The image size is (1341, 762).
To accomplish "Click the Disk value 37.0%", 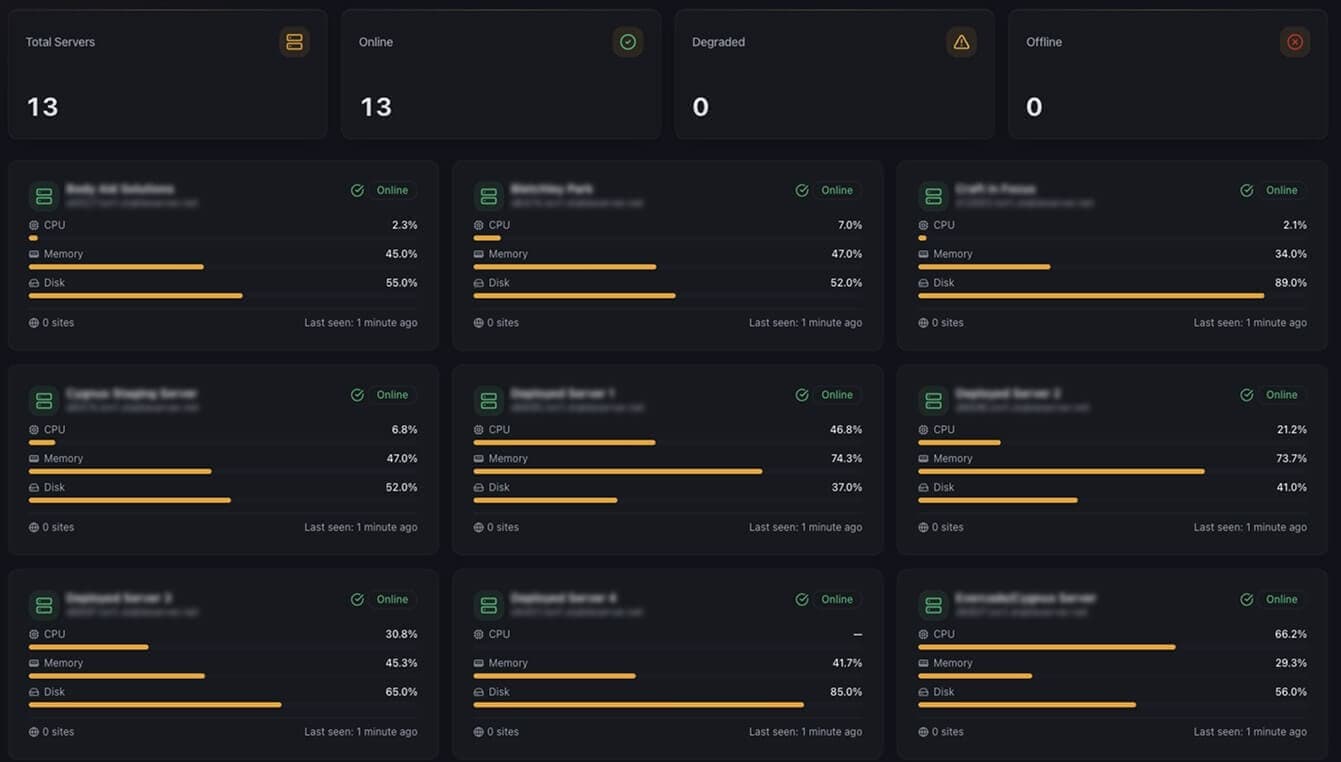I will click(x=846, y=488).
